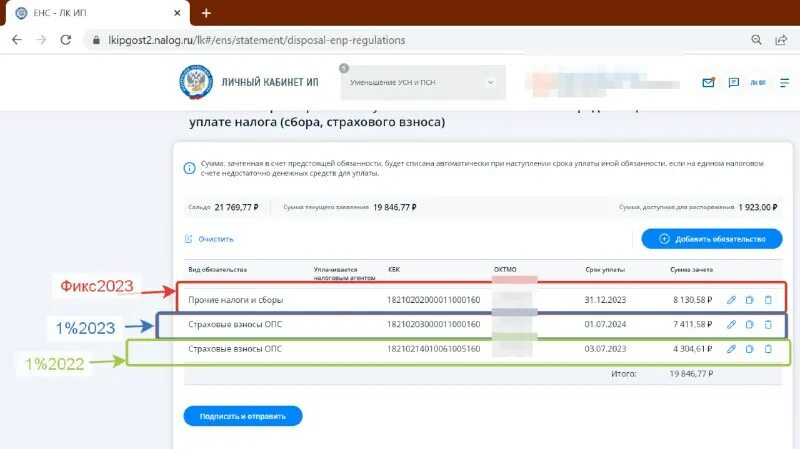The image size is (800, 449).
Task: Click the info circle icon beside notice
Action: (x=189, y=168)
